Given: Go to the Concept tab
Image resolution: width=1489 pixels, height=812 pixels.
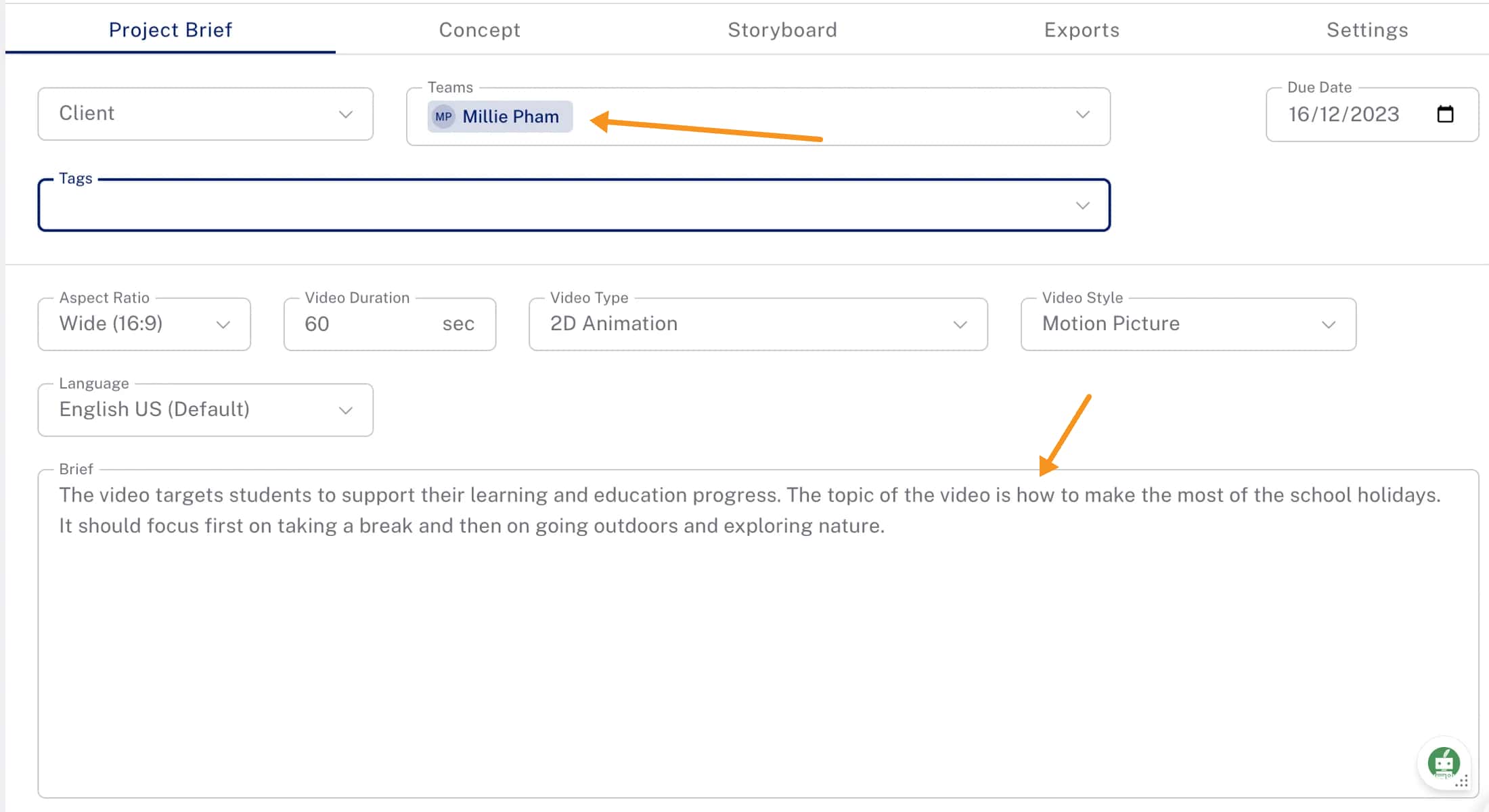Looking at the screenshot, I should [x=479, y=29].
